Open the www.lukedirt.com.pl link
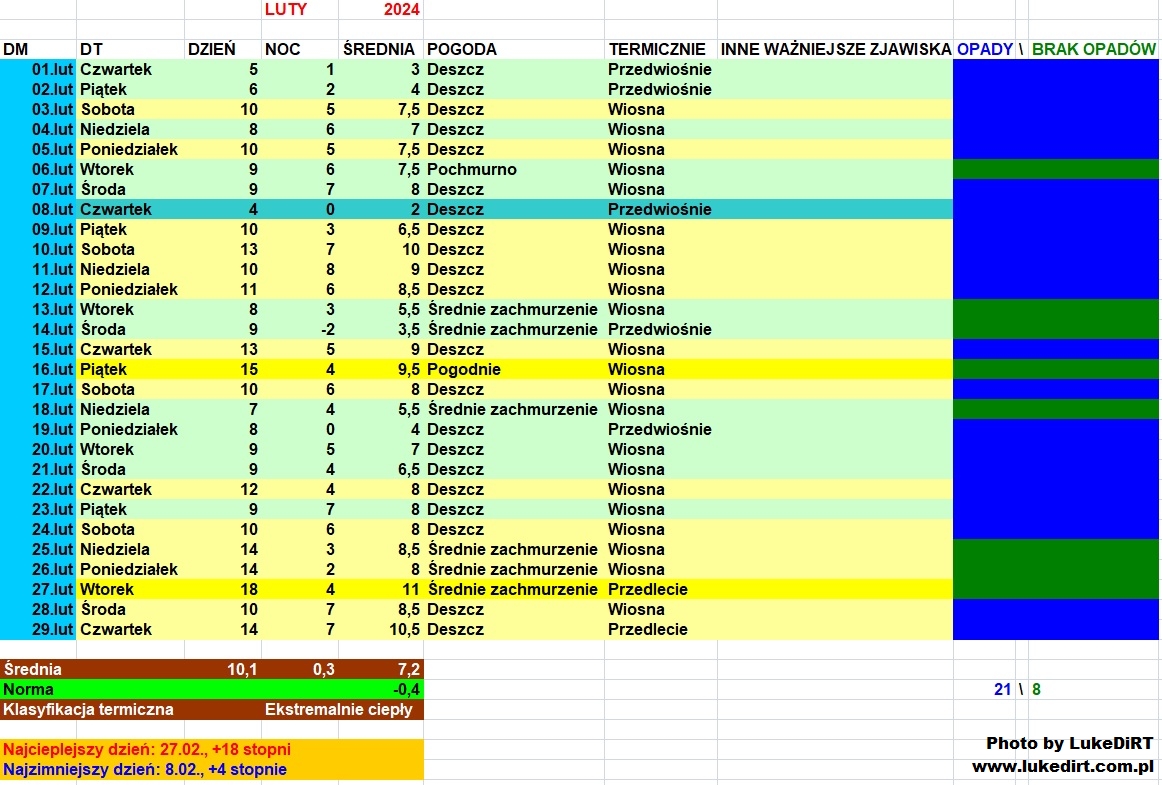Screen dimensions: 1162x785 click(x=1062, y=766)
